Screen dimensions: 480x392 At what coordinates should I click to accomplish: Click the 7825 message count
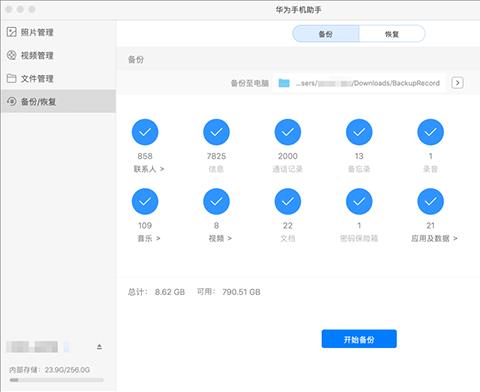pos(216,156)
